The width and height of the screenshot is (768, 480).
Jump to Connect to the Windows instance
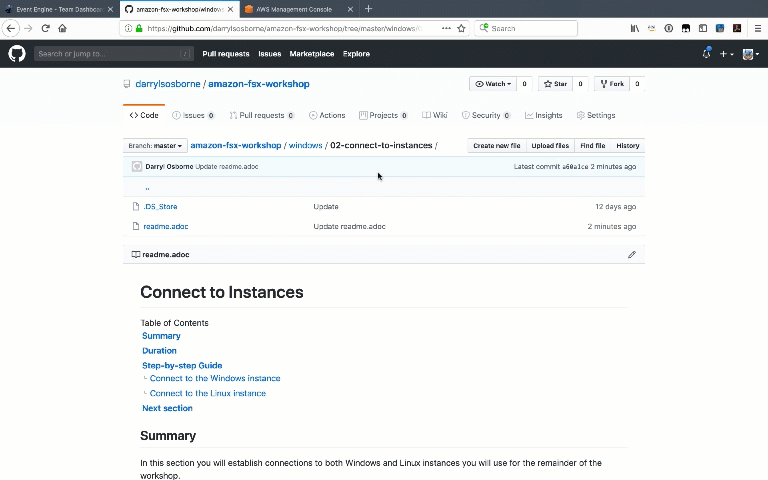215,378
